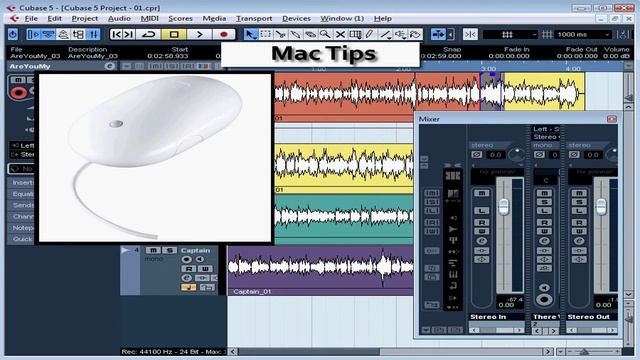Select the Time Warp tool
The image size is (640, 360).
click(355, 34)
